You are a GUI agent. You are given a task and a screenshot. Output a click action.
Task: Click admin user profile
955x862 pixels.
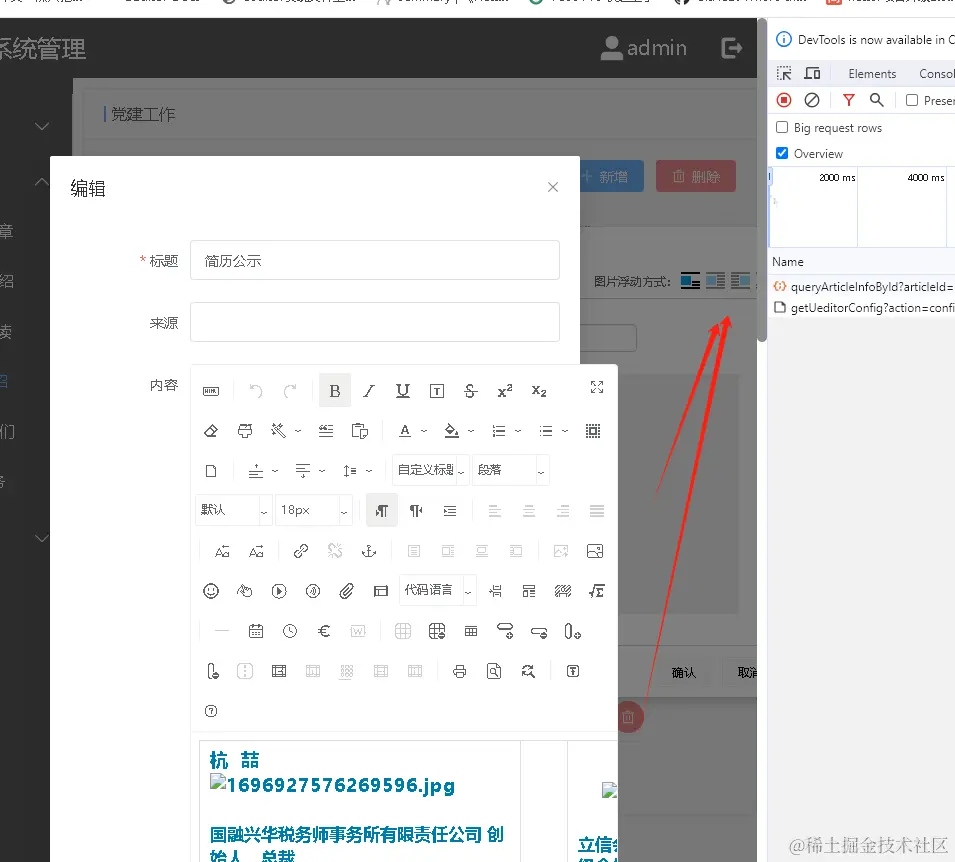[644, 48]
